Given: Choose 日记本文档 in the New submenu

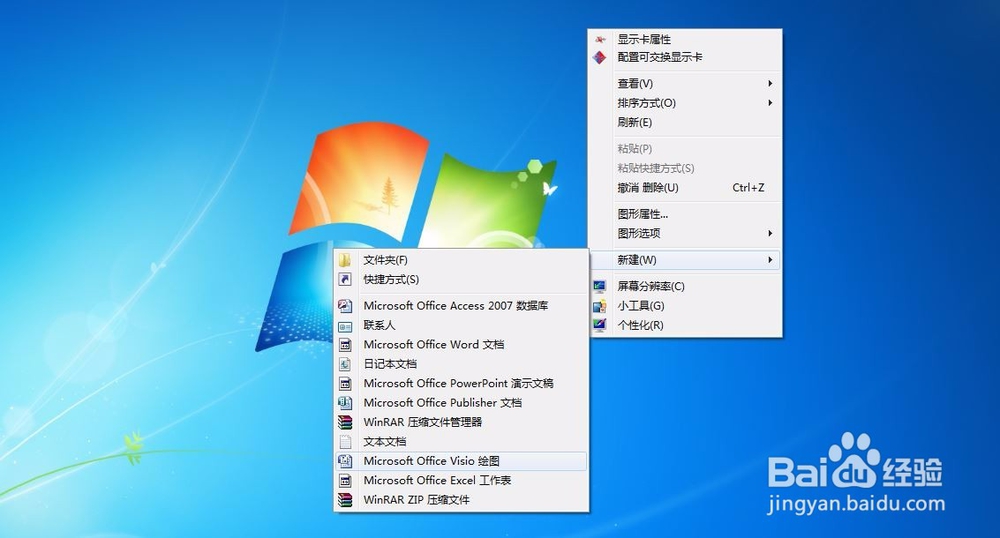Looking at the screenshot, I should (x=461, y=364).
